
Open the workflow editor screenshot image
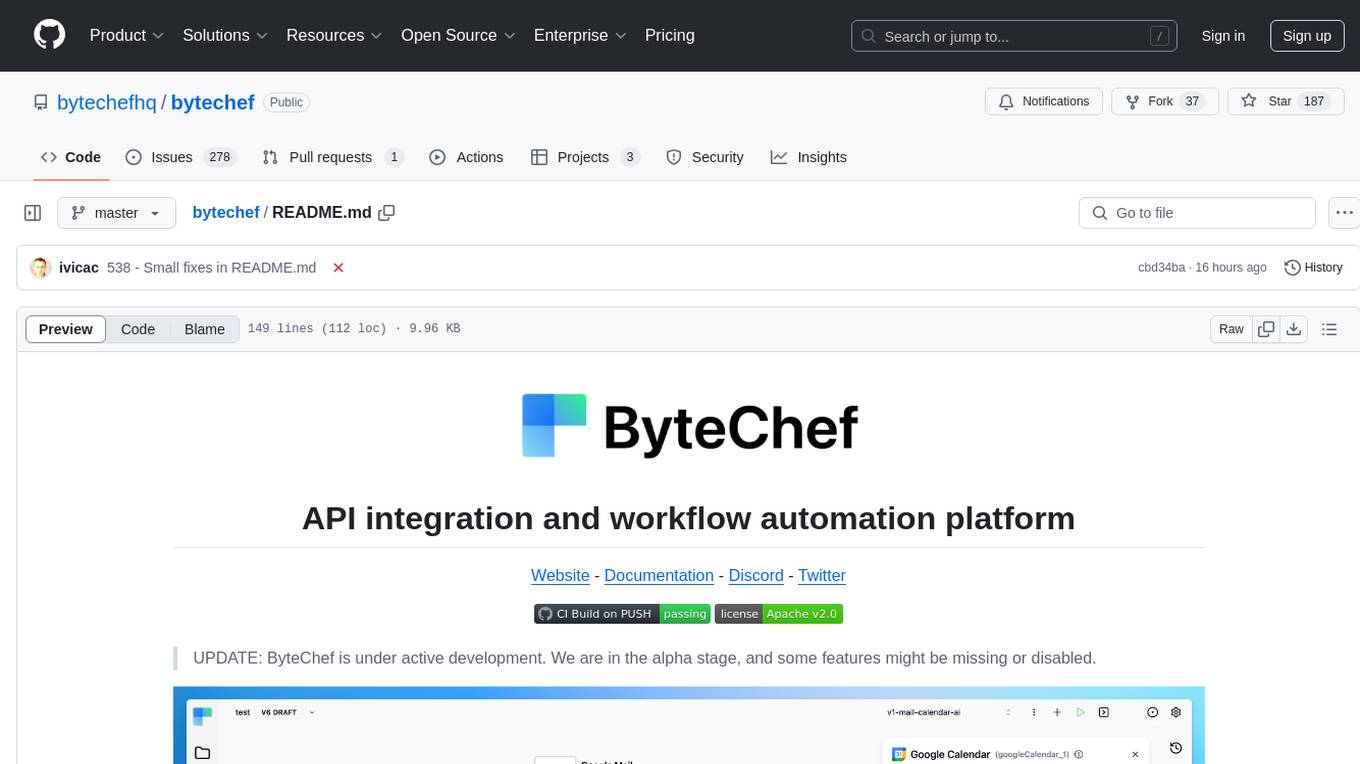689,725
